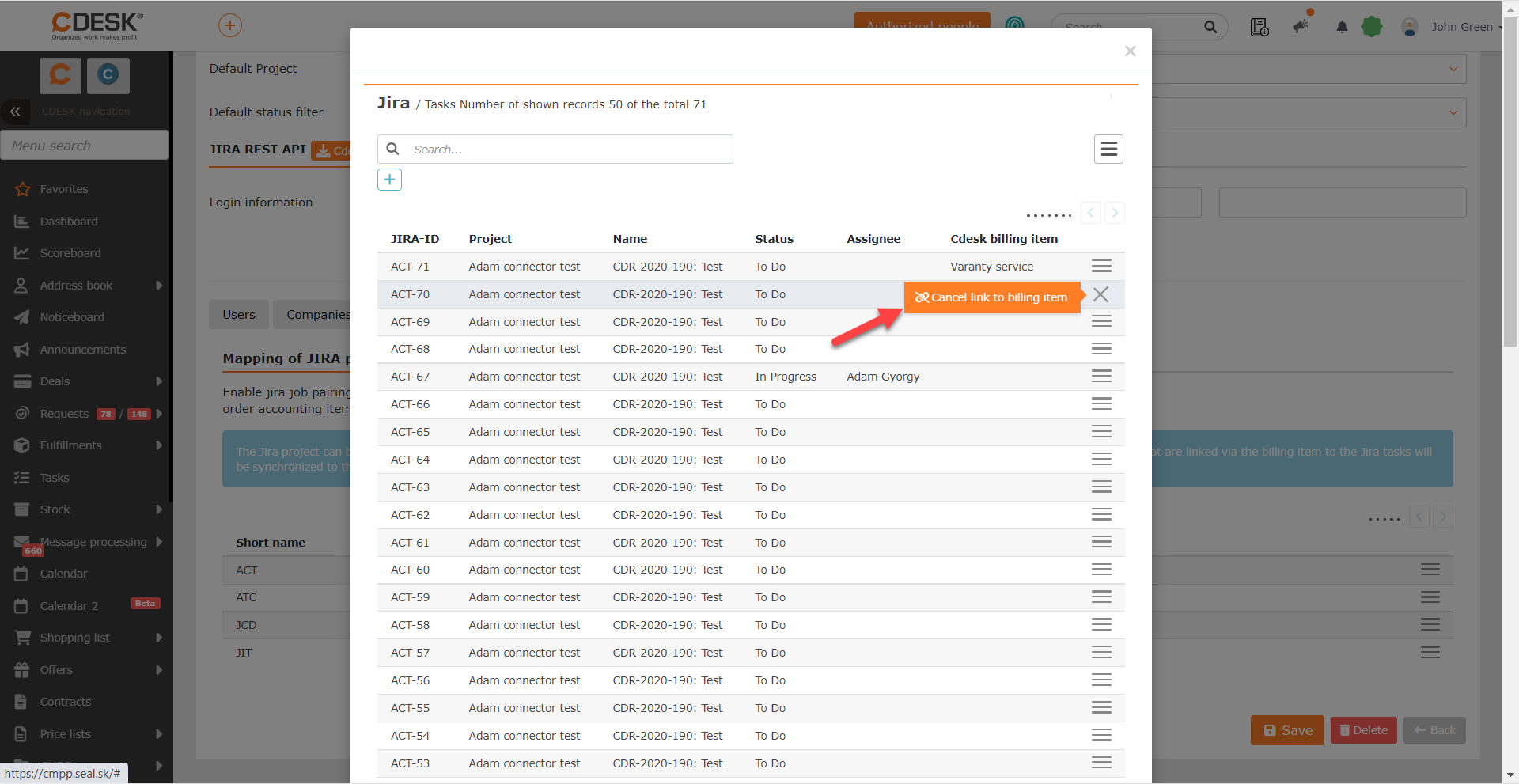Sort the table by the Status column

click(774, 239)
